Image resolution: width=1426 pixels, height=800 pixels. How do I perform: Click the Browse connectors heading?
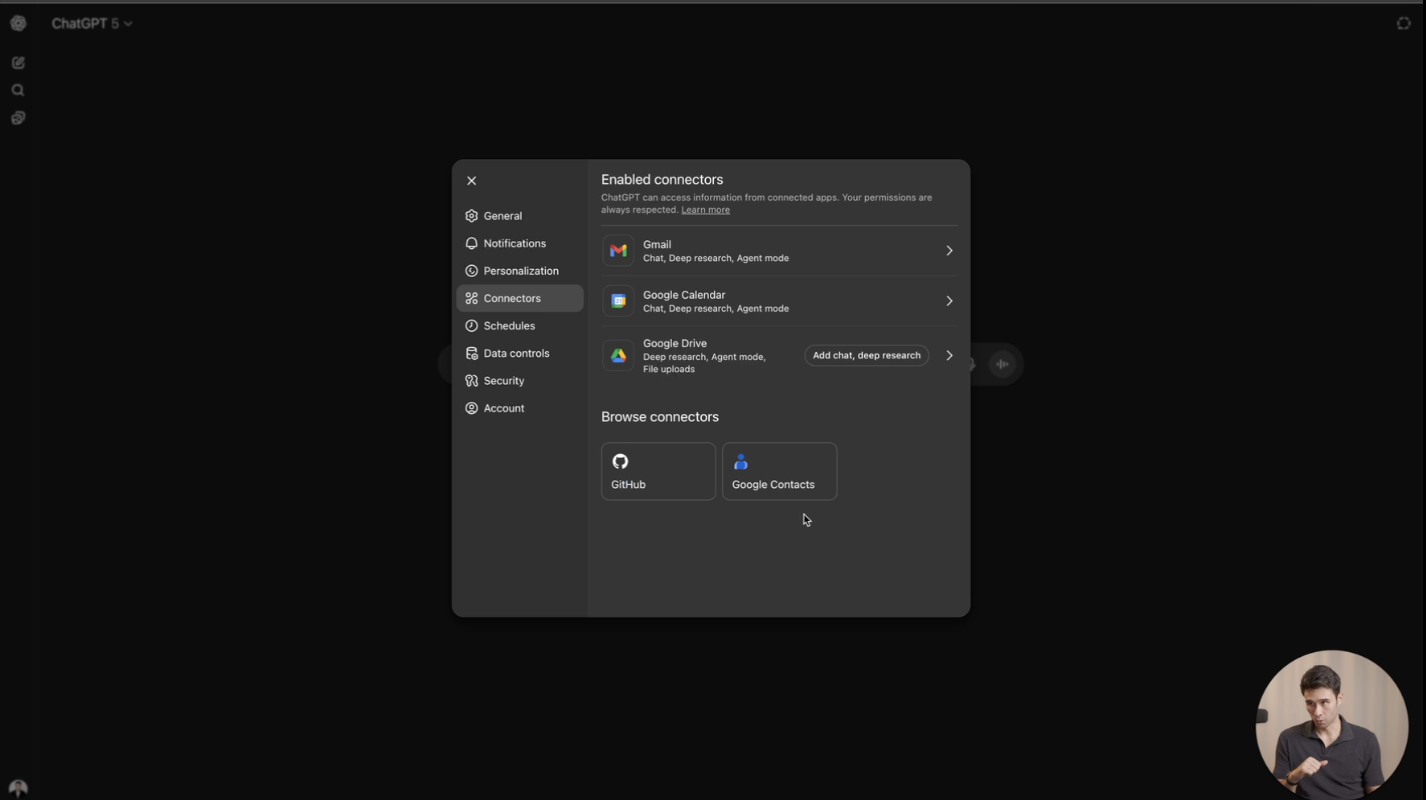[x=660, y=417]
